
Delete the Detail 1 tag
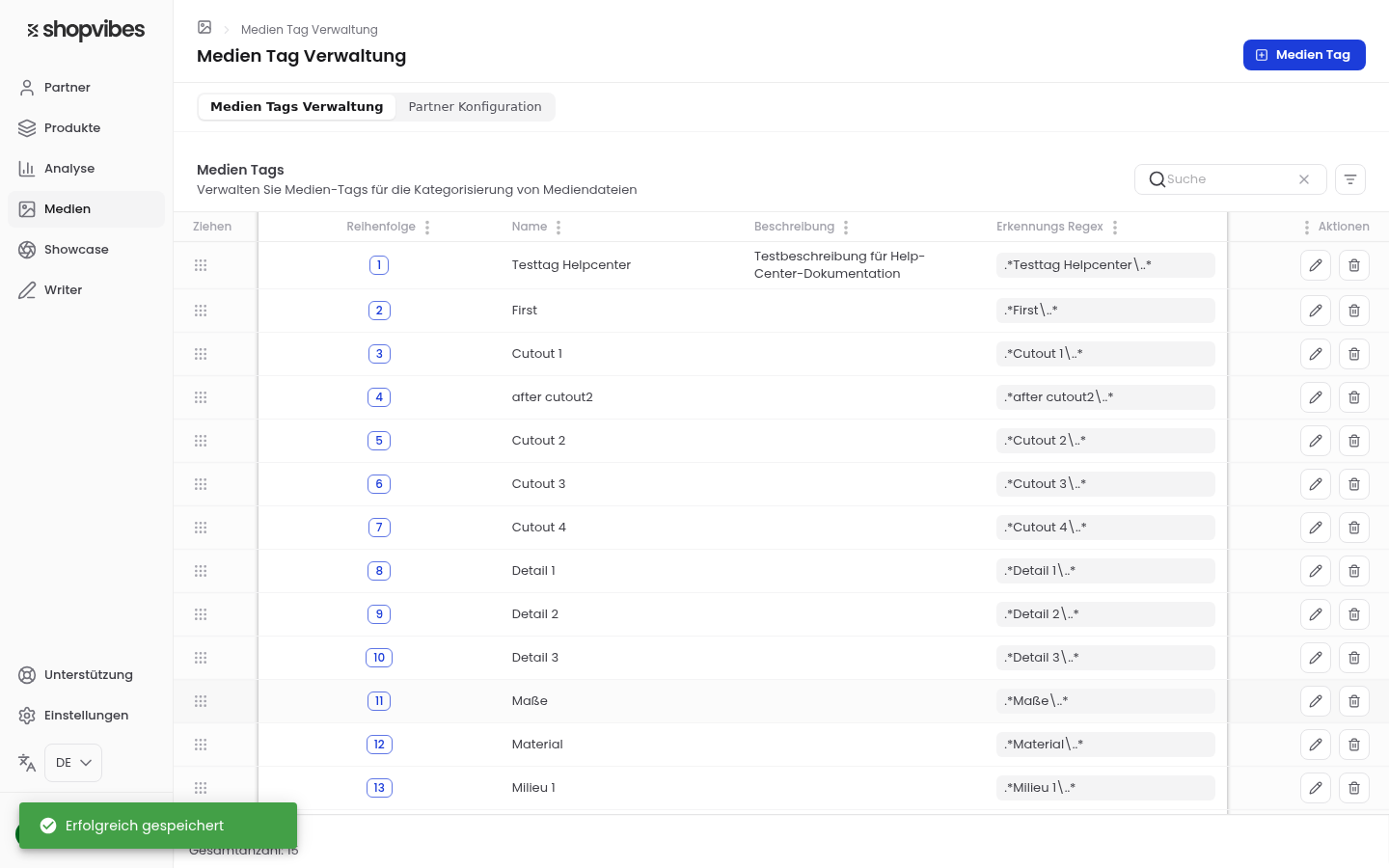point(1354,571)
